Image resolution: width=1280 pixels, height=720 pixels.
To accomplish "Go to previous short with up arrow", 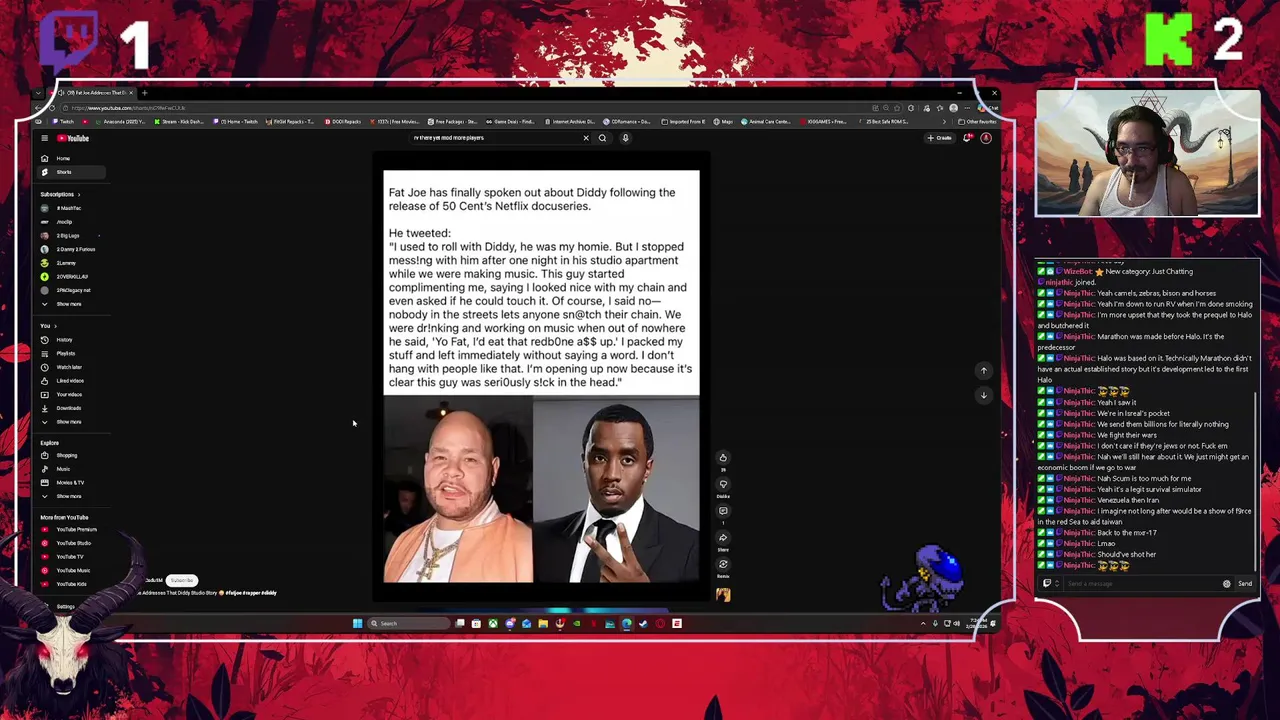I will (983, 371).
